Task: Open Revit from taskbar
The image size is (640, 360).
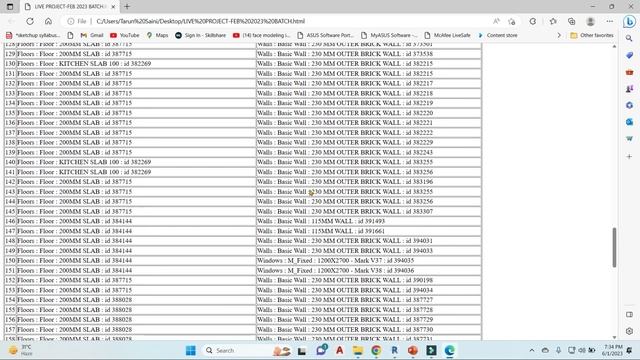Action: pos(394,350)
